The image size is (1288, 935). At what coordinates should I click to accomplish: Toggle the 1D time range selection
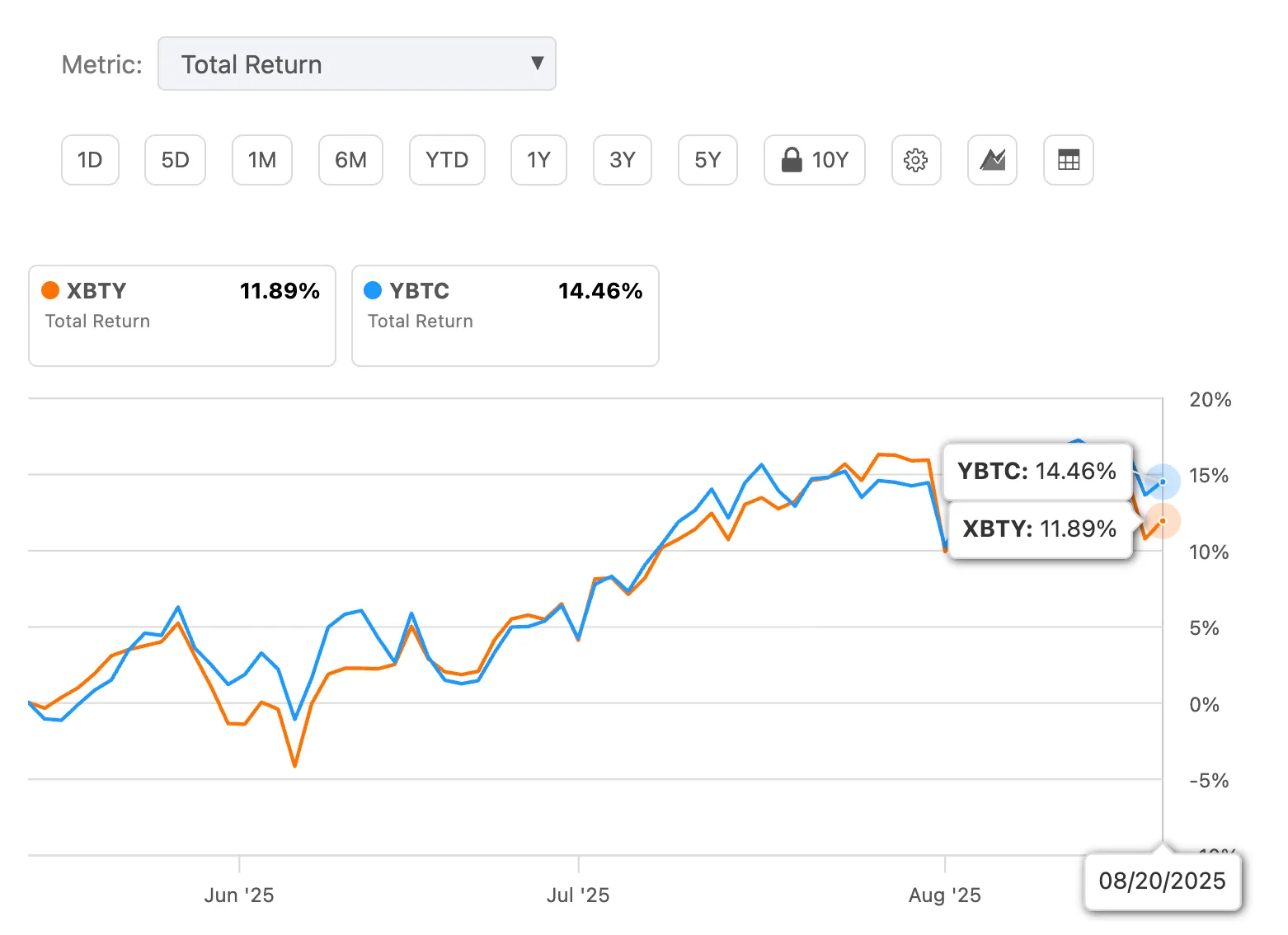[x=90, y=160]
